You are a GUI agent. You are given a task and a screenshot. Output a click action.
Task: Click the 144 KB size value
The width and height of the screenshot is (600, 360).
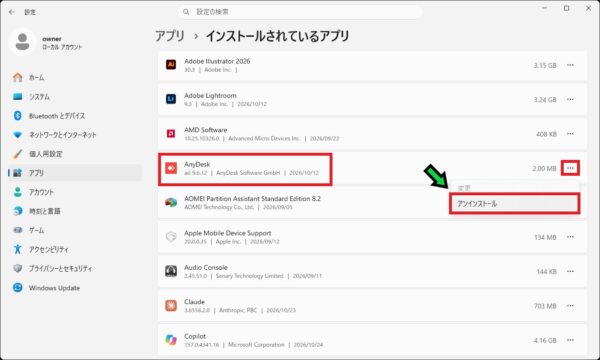546,272
